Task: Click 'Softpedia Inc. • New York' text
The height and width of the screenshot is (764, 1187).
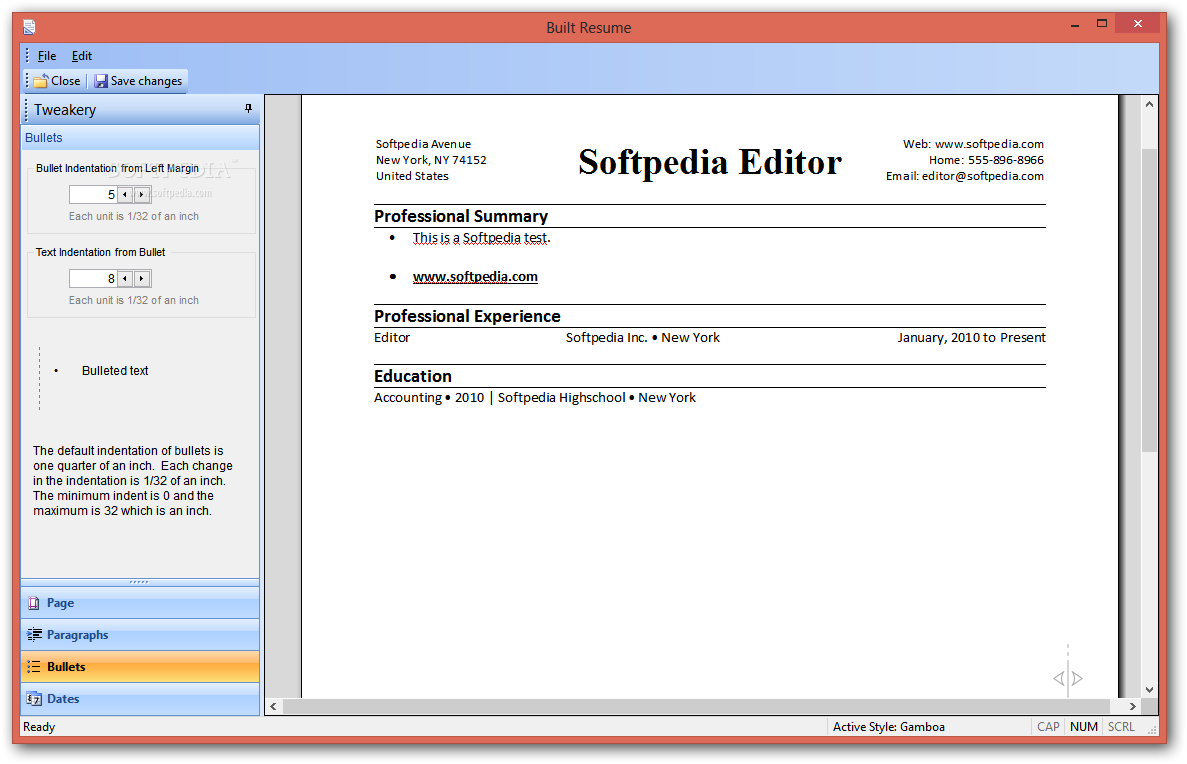Action: [x=643, y=338]
